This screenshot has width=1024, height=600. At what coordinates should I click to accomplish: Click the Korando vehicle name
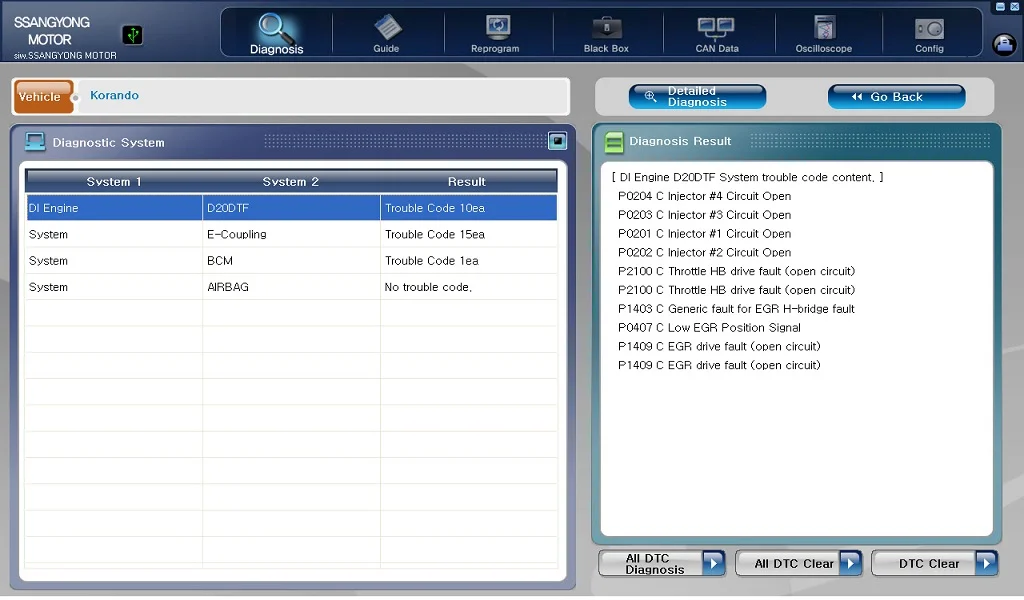coord(114,95)
